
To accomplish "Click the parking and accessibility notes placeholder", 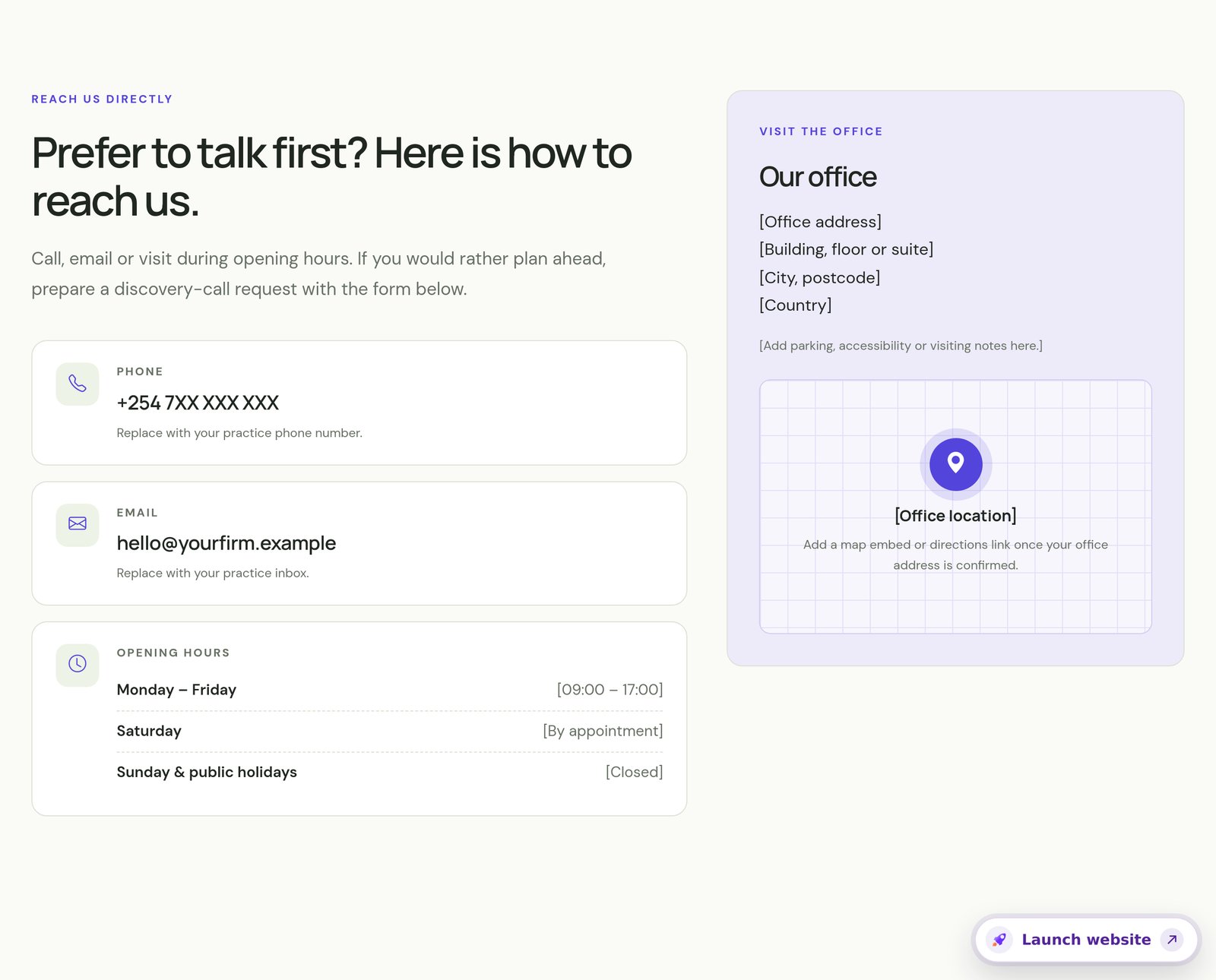I will (x=901, y=346).
